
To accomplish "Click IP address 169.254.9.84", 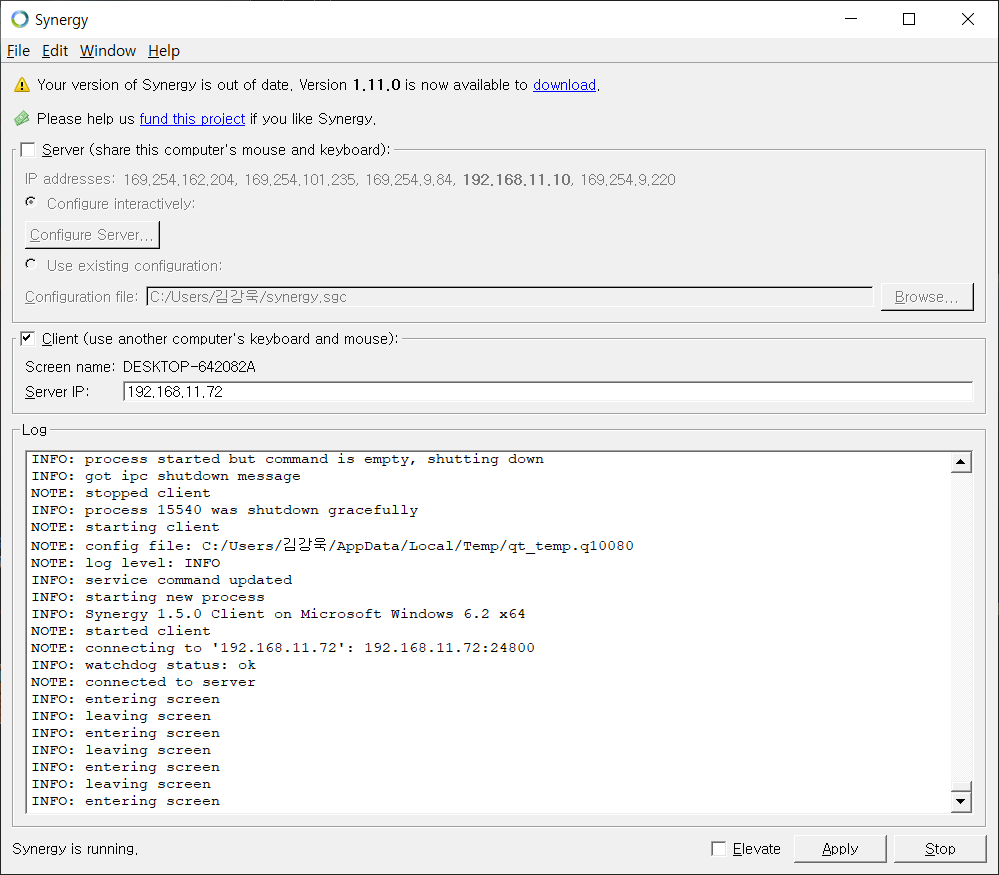I will [409, 180].
